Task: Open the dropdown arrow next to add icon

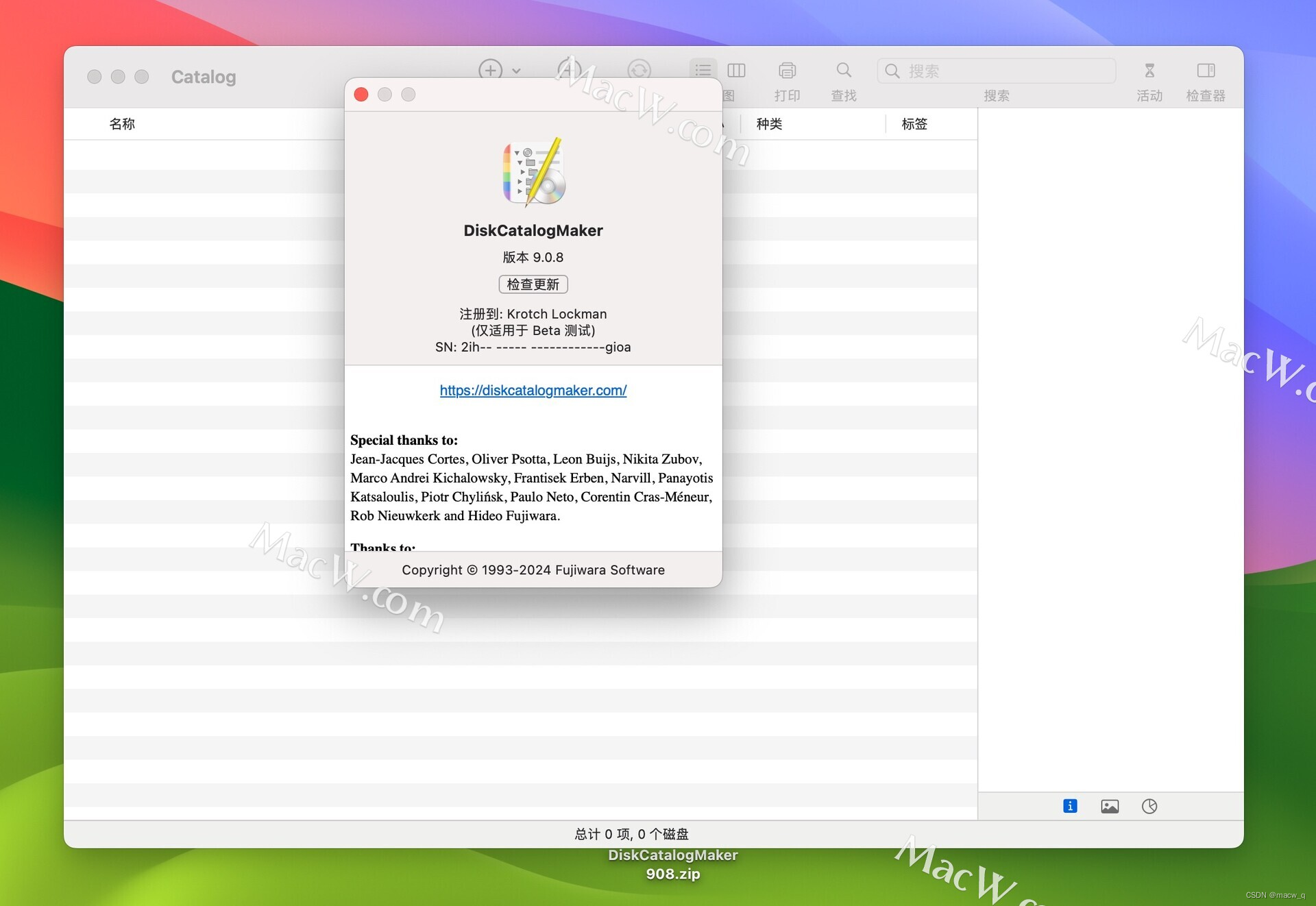Action: [516, 71]
